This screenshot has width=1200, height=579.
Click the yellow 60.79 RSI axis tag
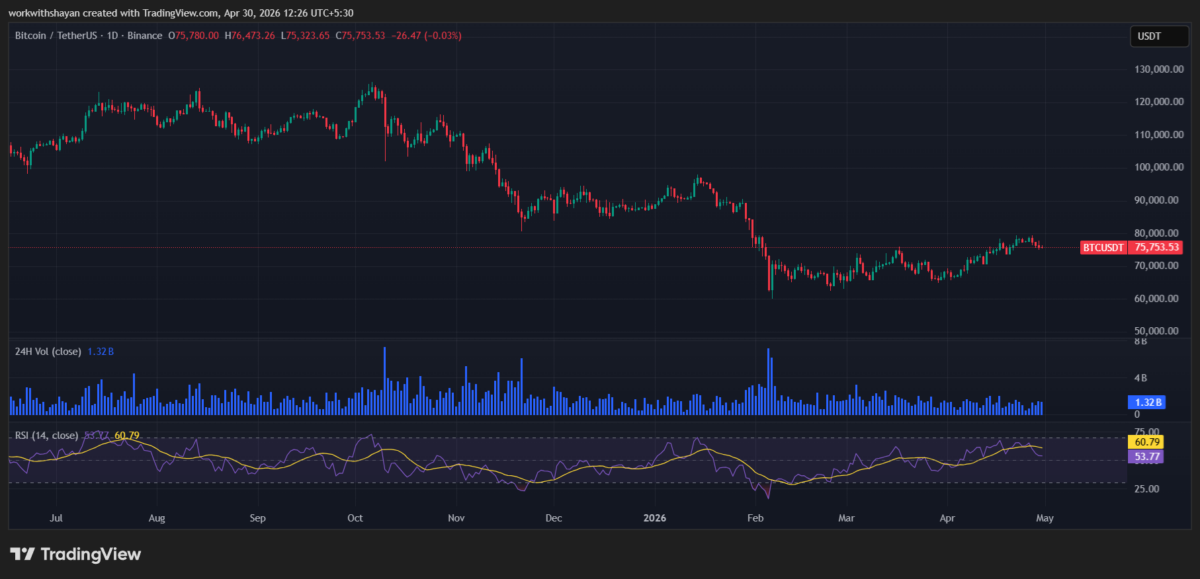(x=1144, y=441)
